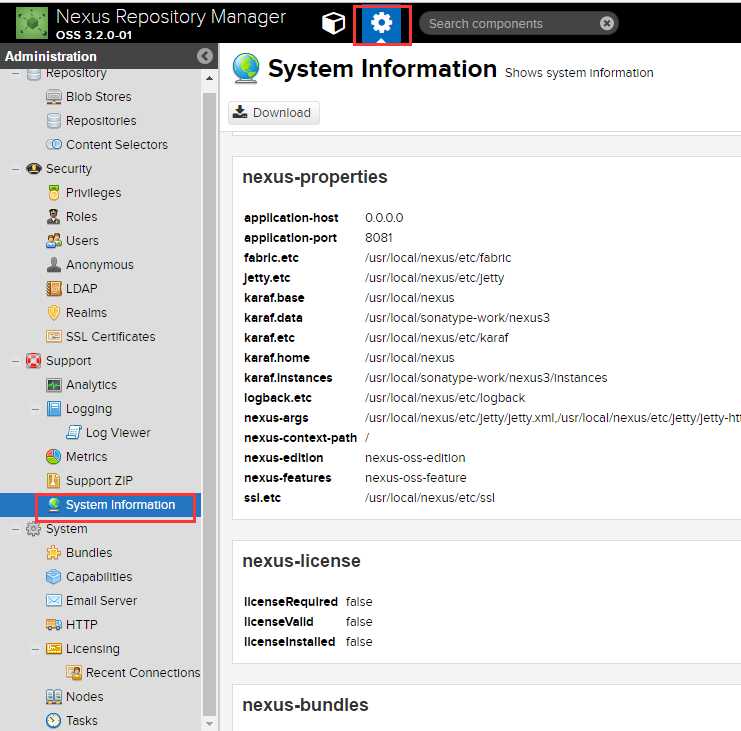Click the ssl.etc path value

point(430,498)
